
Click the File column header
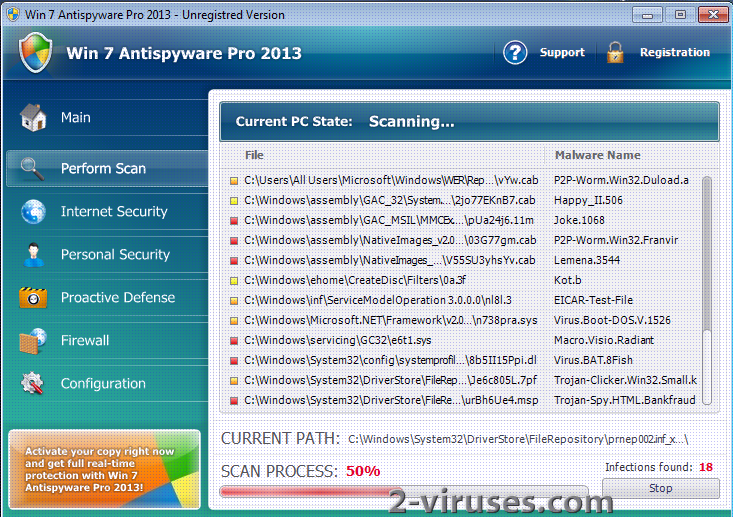point(254,155)
